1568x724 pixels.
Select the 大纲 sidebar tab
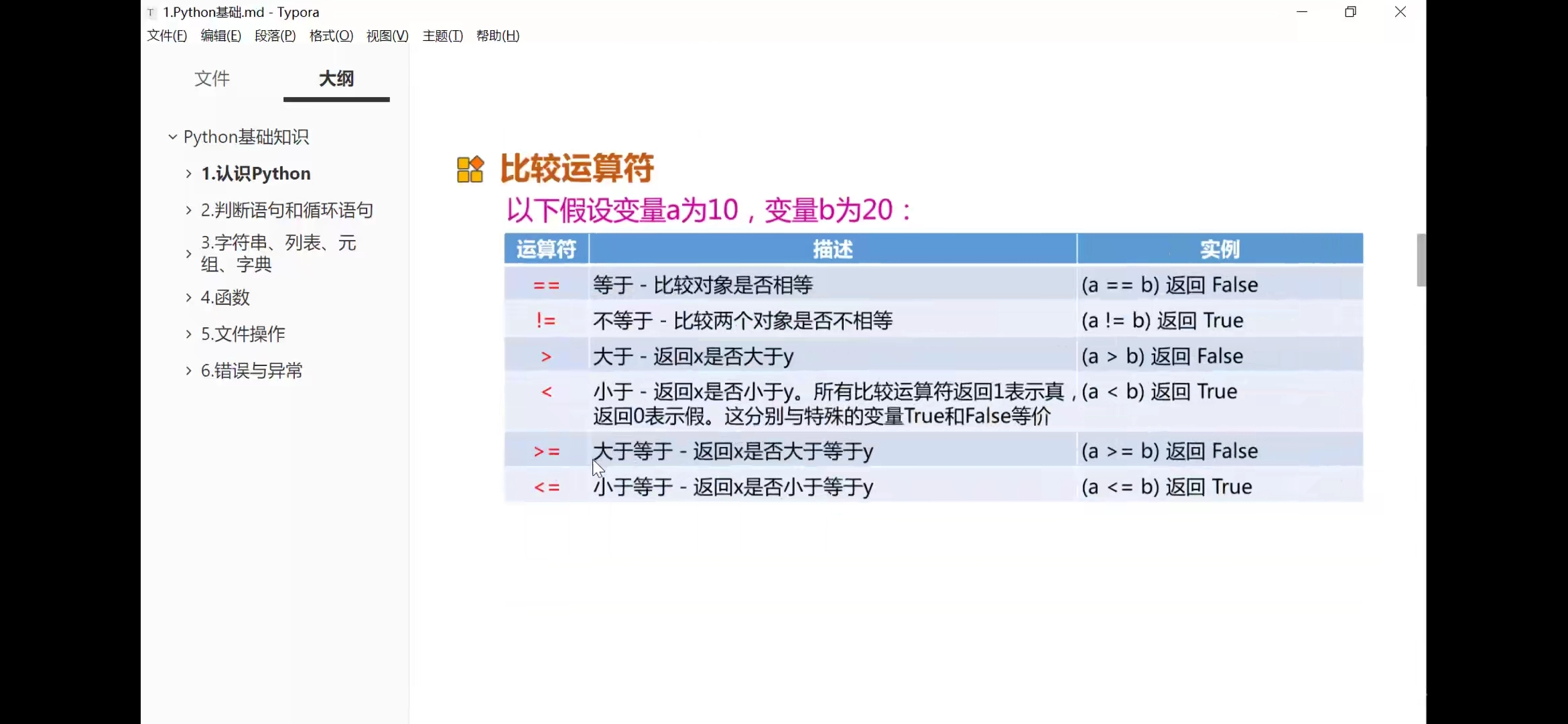[x=336, y=79]
